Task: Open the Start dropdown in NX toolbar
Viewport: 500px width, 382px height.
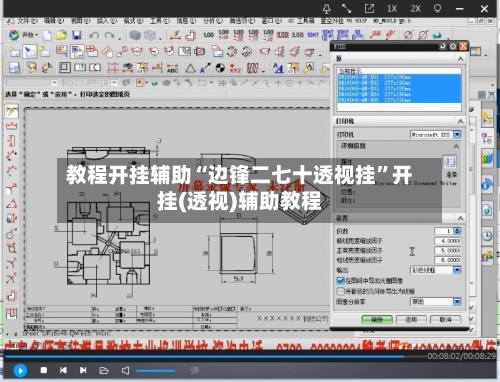Action: coord(23,35)
